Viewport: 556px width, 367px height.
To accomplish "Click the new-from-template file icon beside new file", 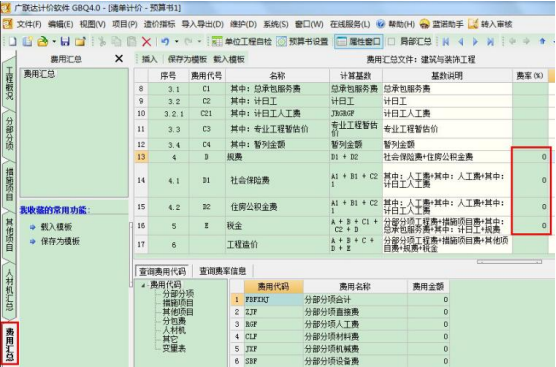I will coord(27,41).
